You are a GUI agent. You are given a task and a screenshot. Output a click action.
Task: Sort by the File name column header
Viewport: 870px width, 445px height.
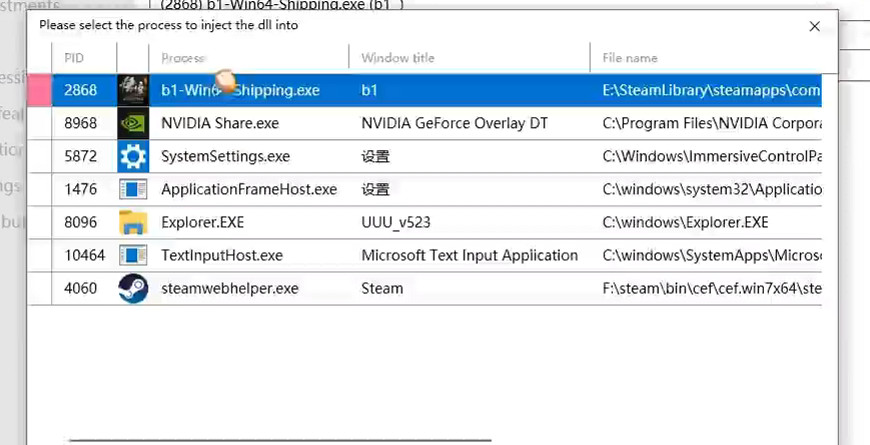click(630, 58)
